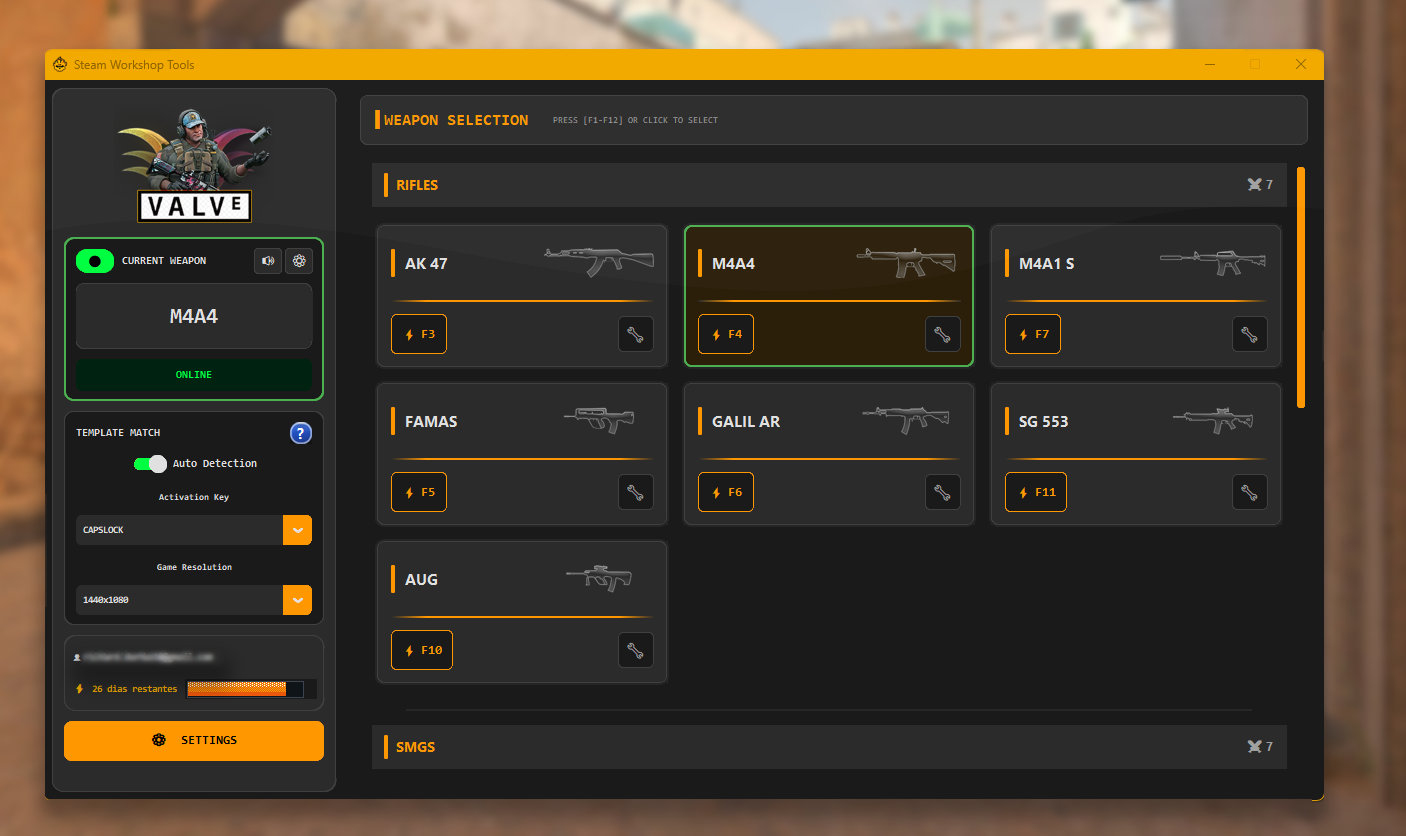The height and width of the screenshot is (836, 1406).
Task: Click the subscription progress bar
Action: pos(243,689)
